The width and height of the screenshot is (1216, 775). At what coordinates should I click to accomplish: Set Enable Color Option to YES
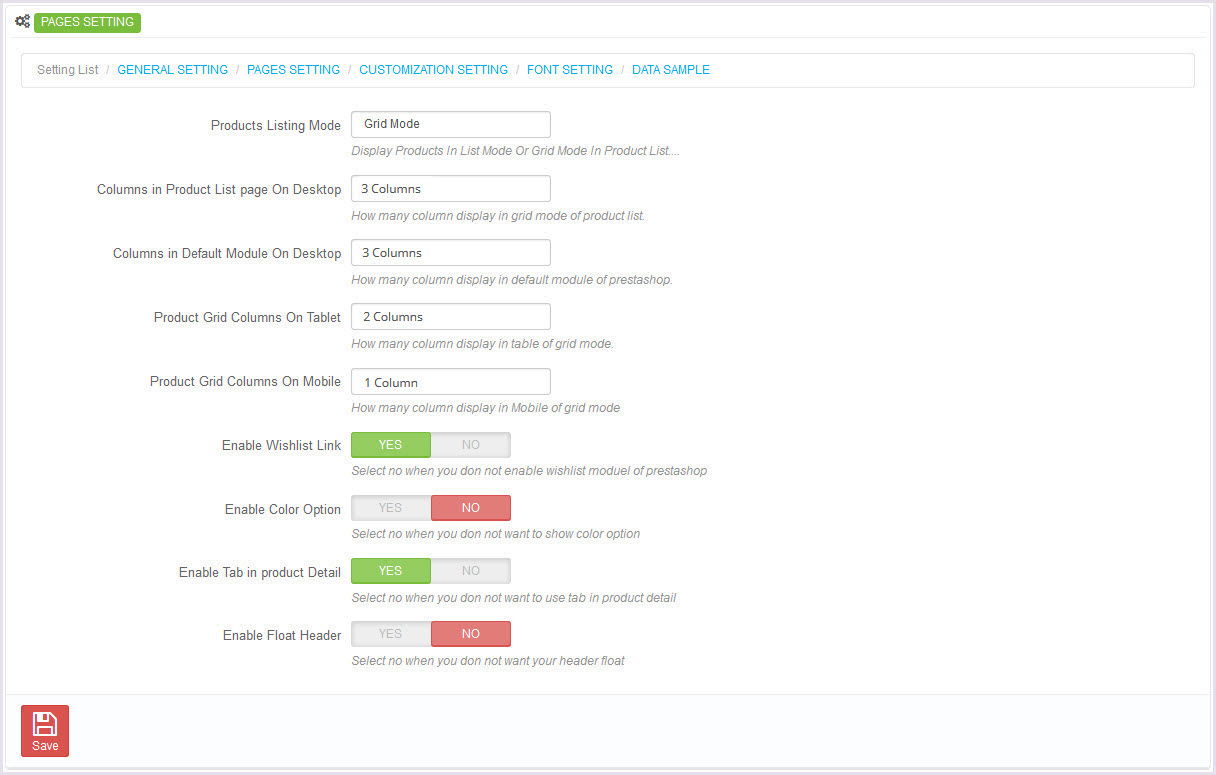point(391,508)
